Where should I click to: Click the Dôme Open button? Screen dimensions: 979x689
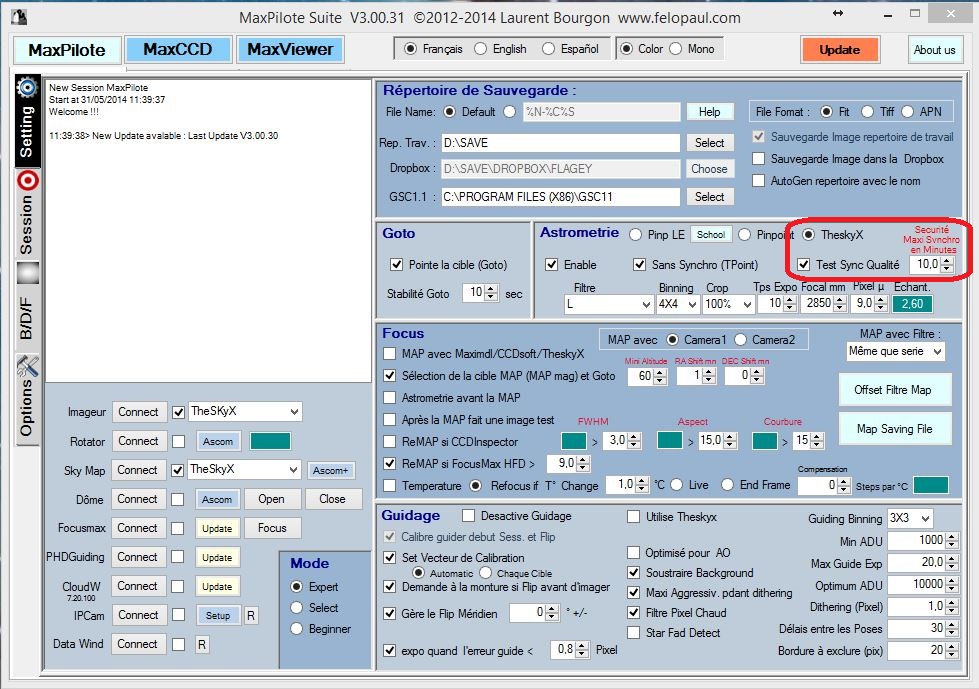(271, 499)
